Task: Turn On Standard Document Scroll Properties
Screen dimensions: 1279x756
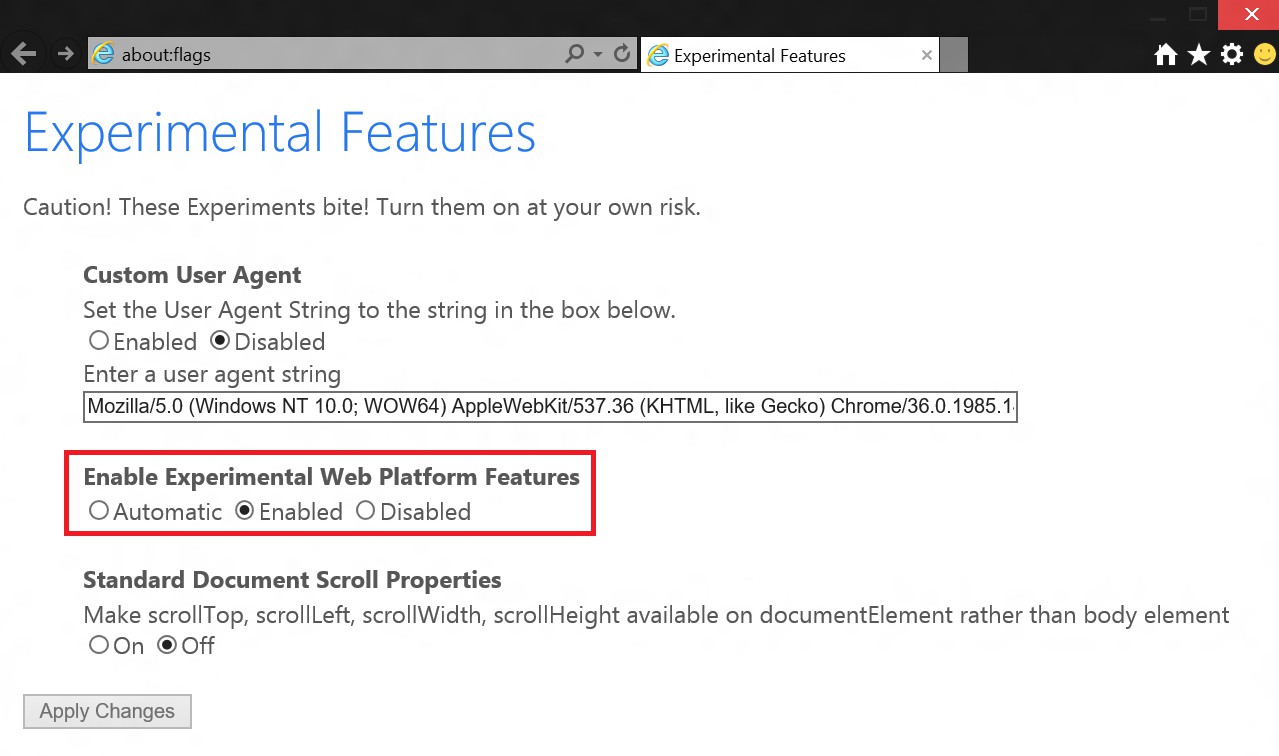Action: [x=99, y=645]
